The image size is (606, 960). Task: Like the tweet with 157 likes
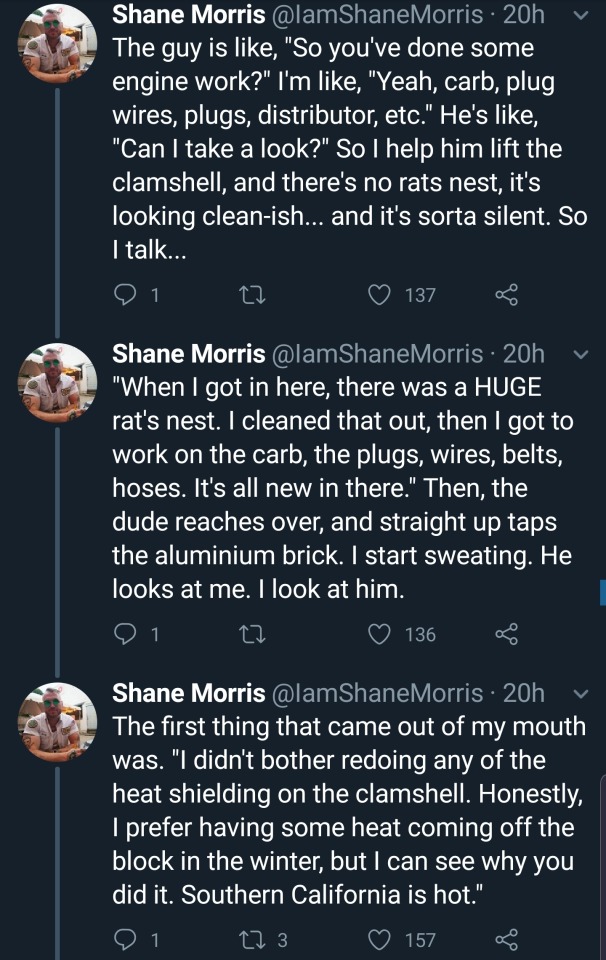pos(380,939)
